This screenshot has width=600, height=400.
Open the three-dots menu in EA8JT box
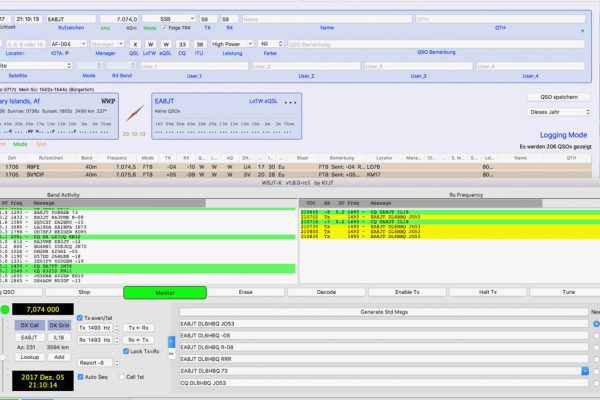(x=290, y=103)
